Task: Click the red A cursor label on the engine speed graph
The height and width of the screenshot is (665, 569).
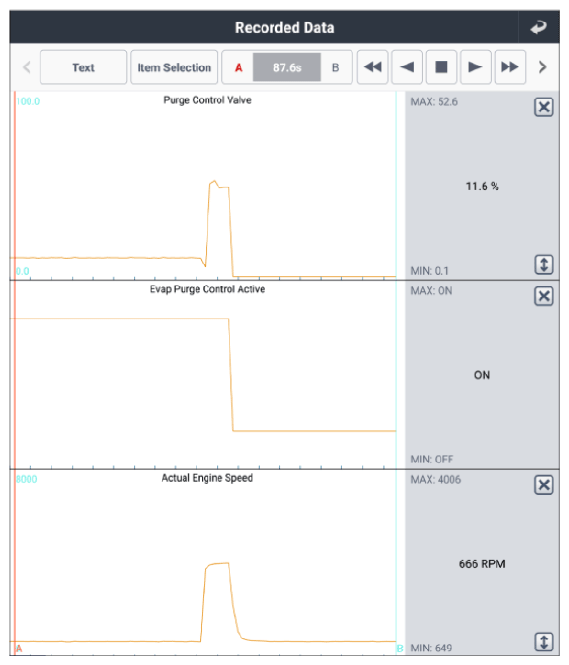Action: (x=19, y=648)
